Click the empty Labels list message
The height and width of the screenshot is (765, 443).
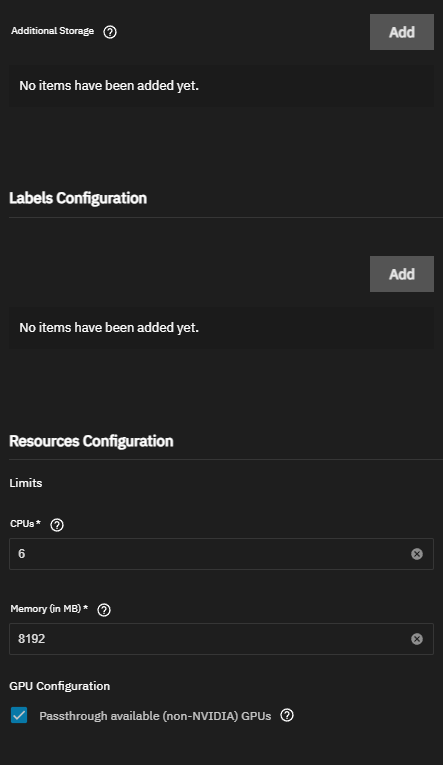pyautogui.click(x=109, y=328)
